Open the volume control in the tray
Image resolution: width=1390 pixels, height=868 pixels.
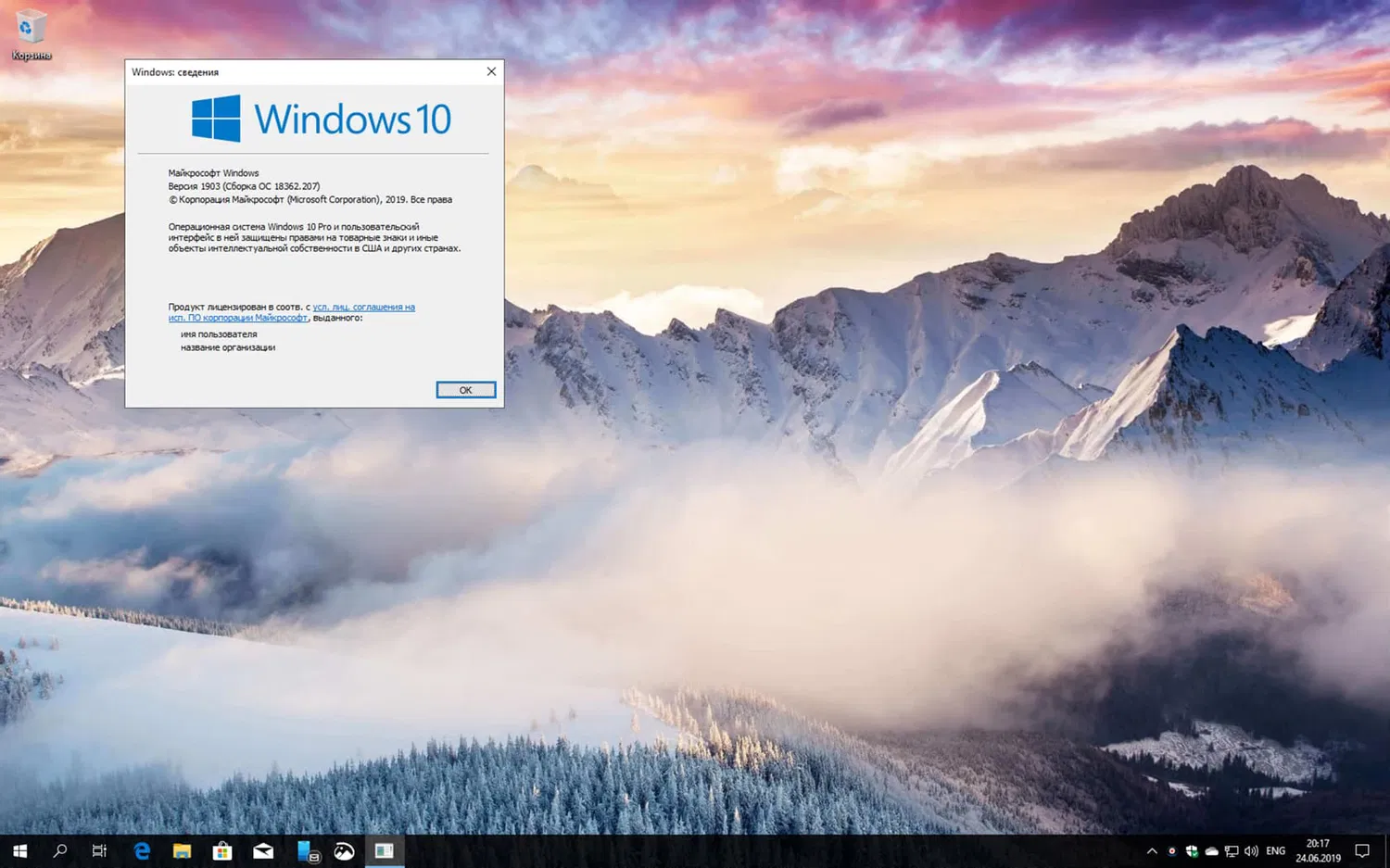coord(1252,850)
